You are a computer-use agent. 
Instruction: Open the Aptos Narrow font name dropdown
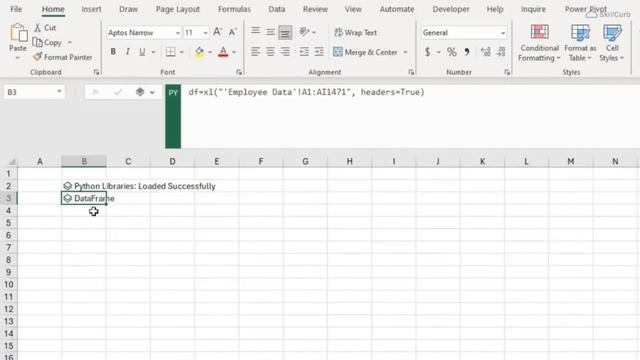[178, 33]
